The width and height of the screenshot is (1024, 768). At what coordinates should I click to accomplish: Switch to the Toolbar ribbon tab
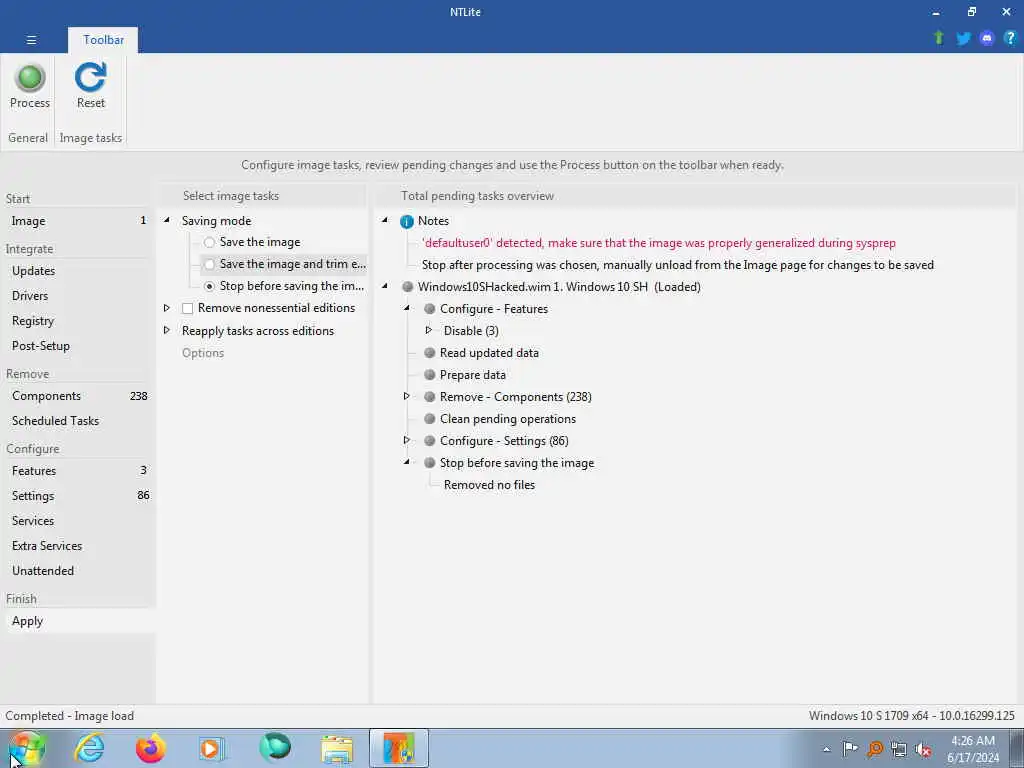tap(103, 40)
